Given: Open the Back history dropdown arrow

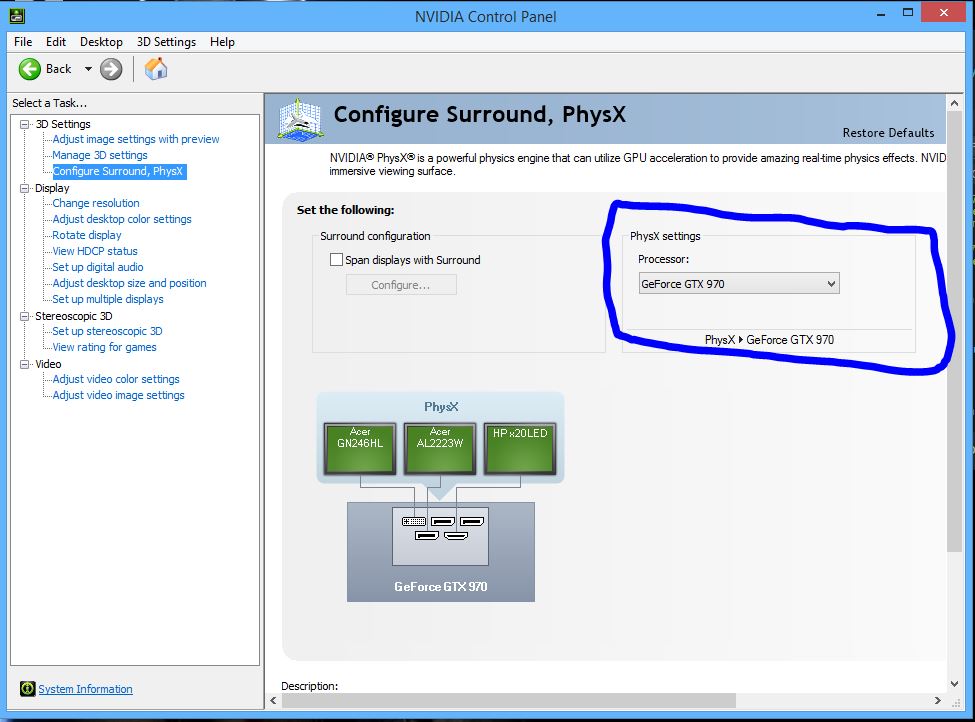Looking at the screenshot, I should [88, 69].
